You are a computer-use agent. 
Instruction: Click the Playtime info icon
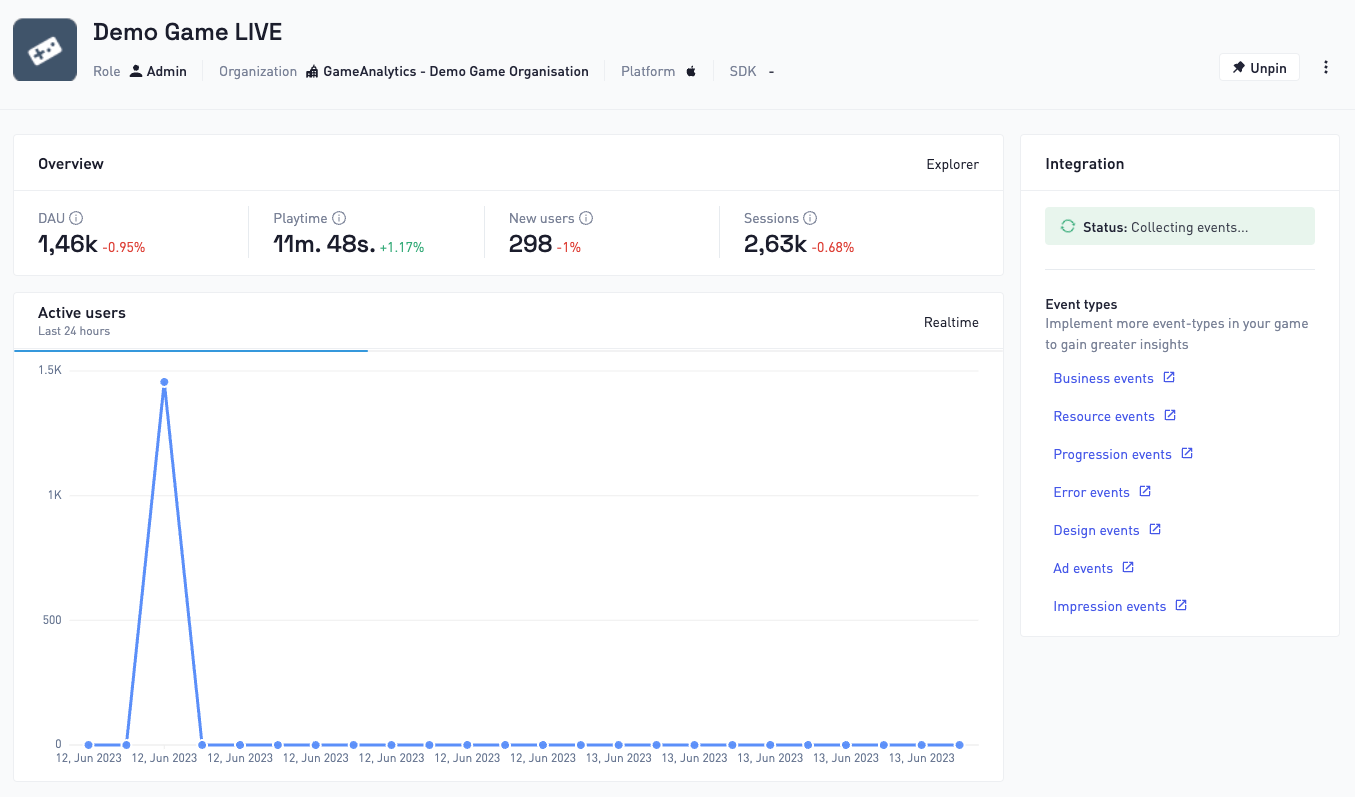[x=339, y=218]
